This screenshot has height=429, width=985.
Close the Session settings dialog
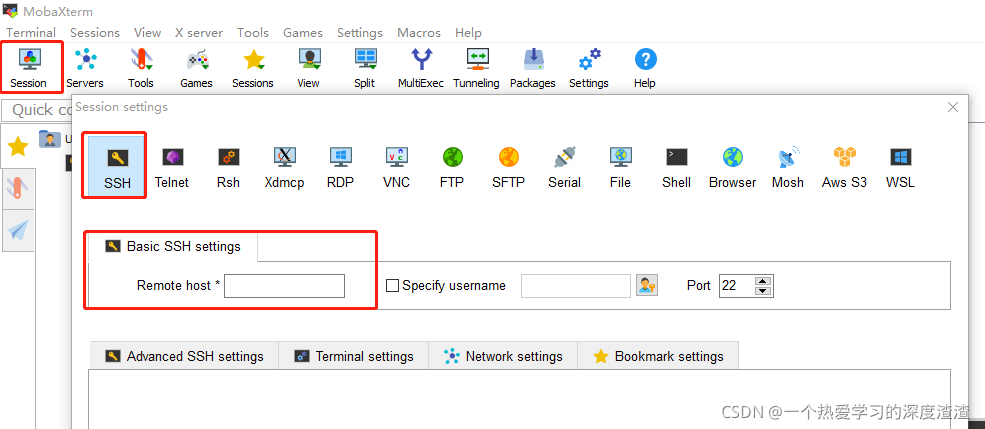[953, 107]
